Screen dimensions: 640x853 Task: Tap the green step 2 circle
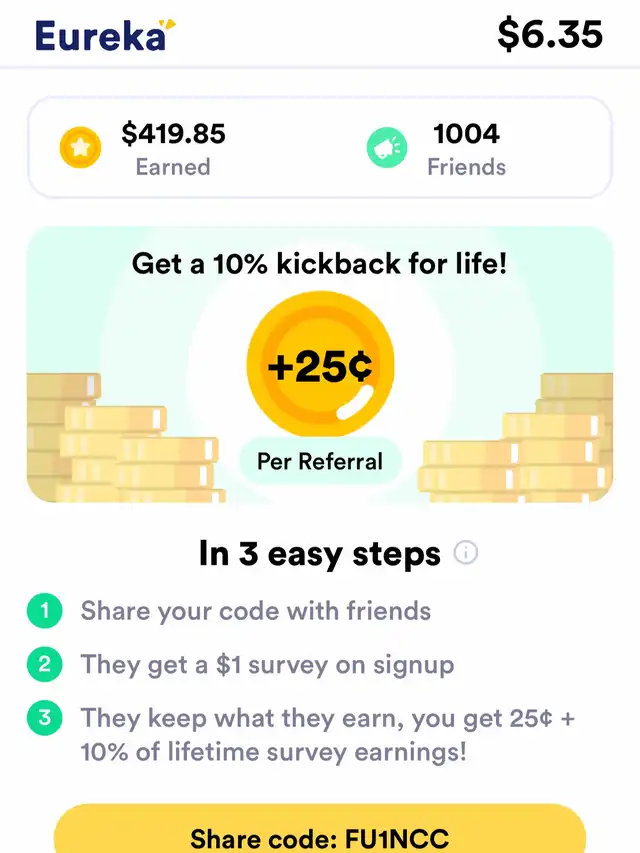[x=45, y=664]
